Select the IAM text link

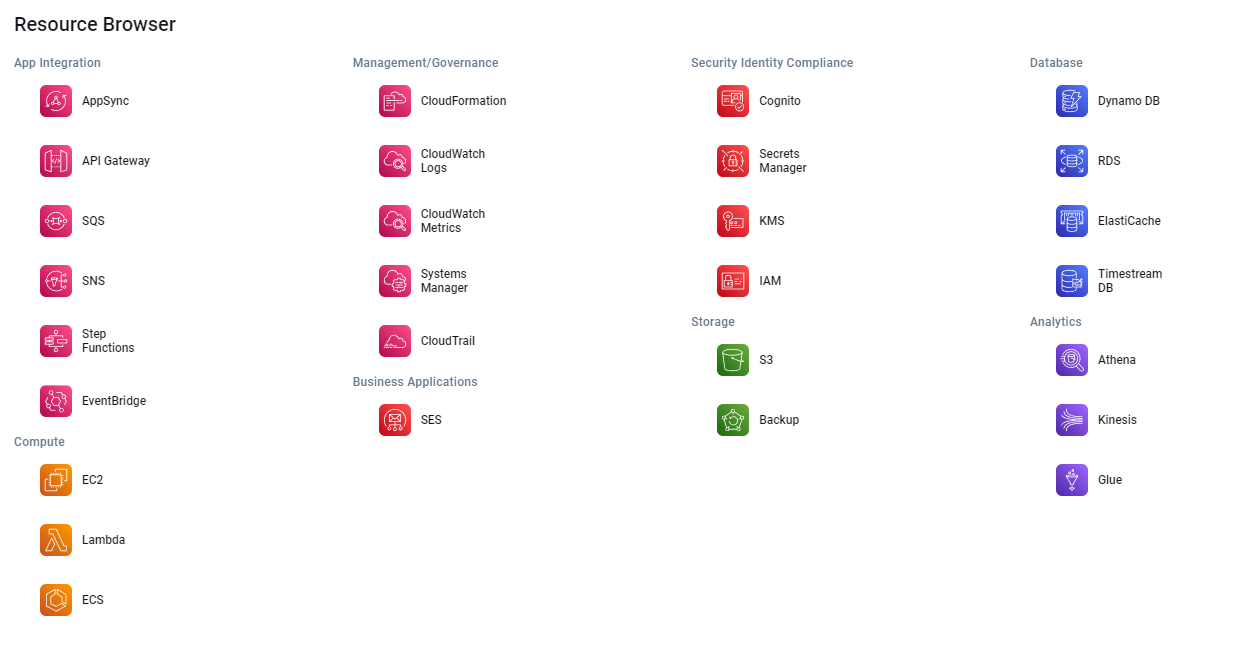(770, 281)
